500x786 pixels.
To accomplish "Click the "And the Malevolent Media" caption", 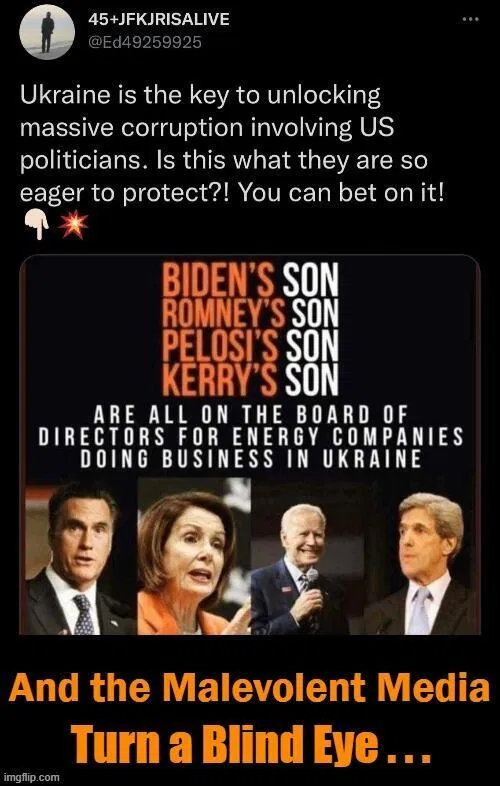I will (x=249, y=689).
